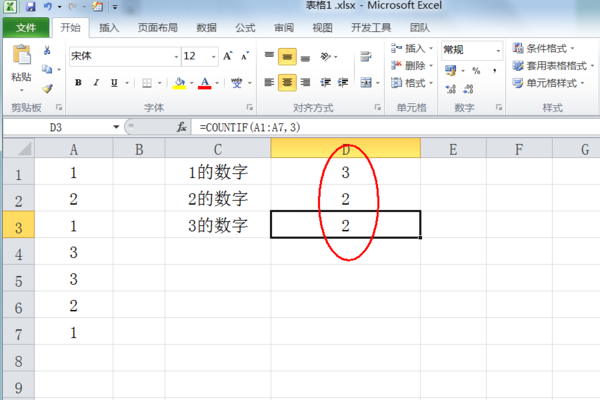Apply the yellow fill color

pyautogui.click(x=179, y=83)
